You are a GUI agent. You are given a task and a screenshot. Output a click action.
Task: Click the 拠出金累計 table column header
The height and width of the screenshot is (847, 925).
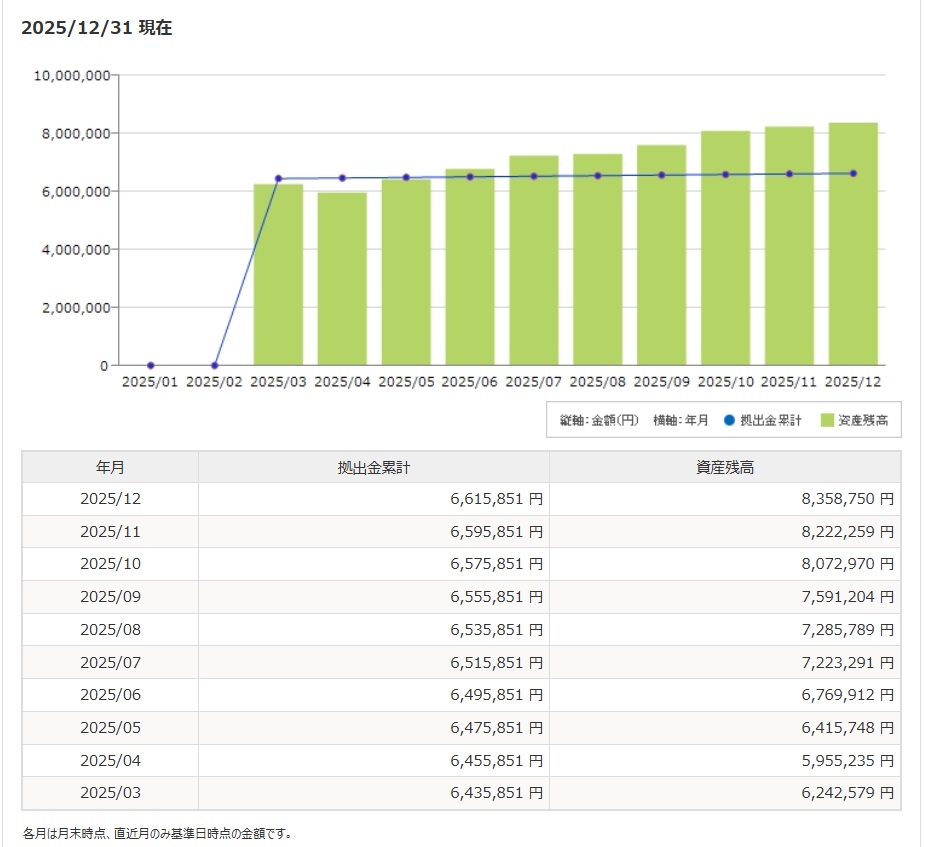373,467
